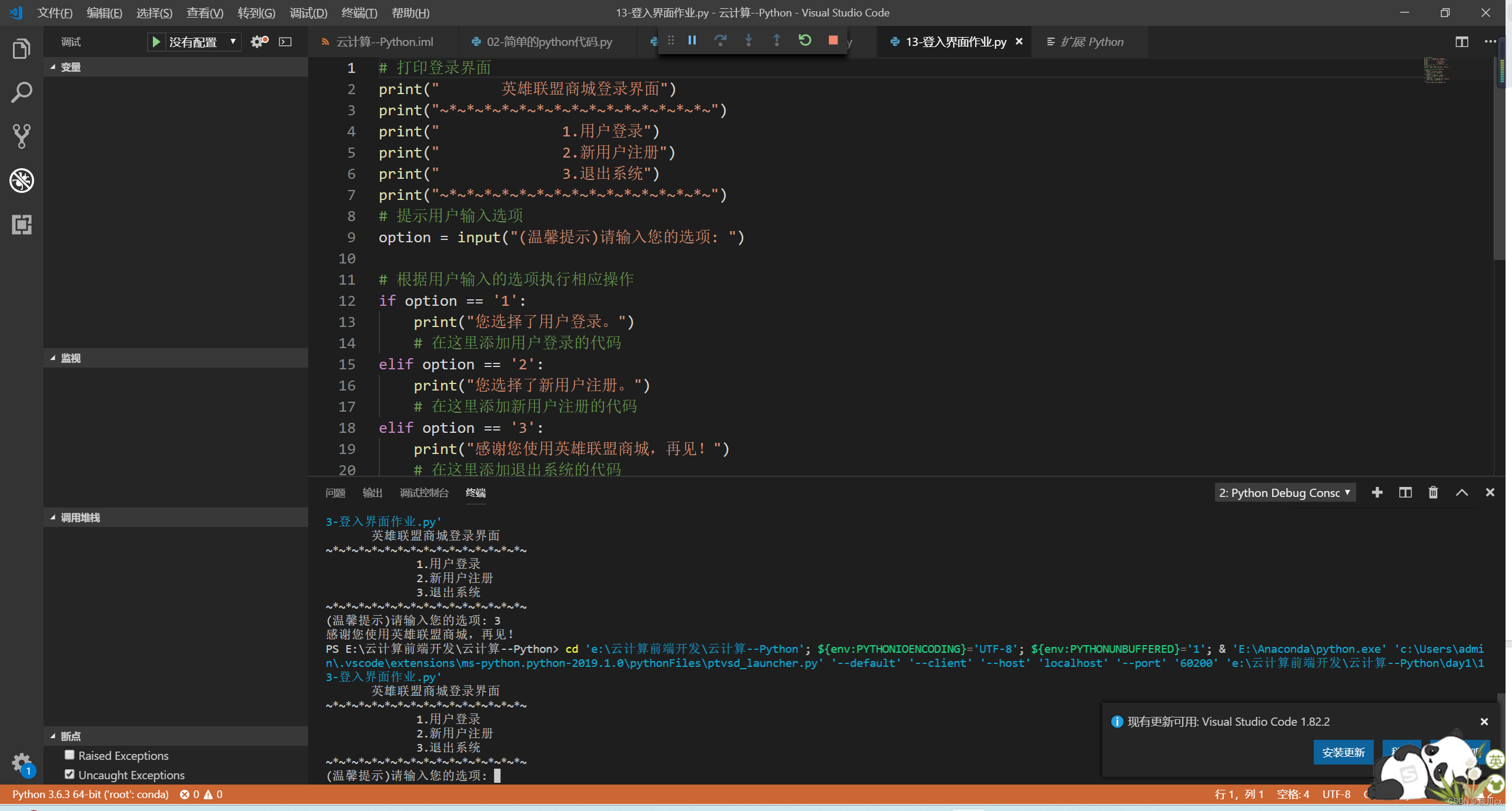This screenshot has width=1512, height=811.
Task: Open the terminal selector showing Python Debug Console
Action: (1284, 492)
